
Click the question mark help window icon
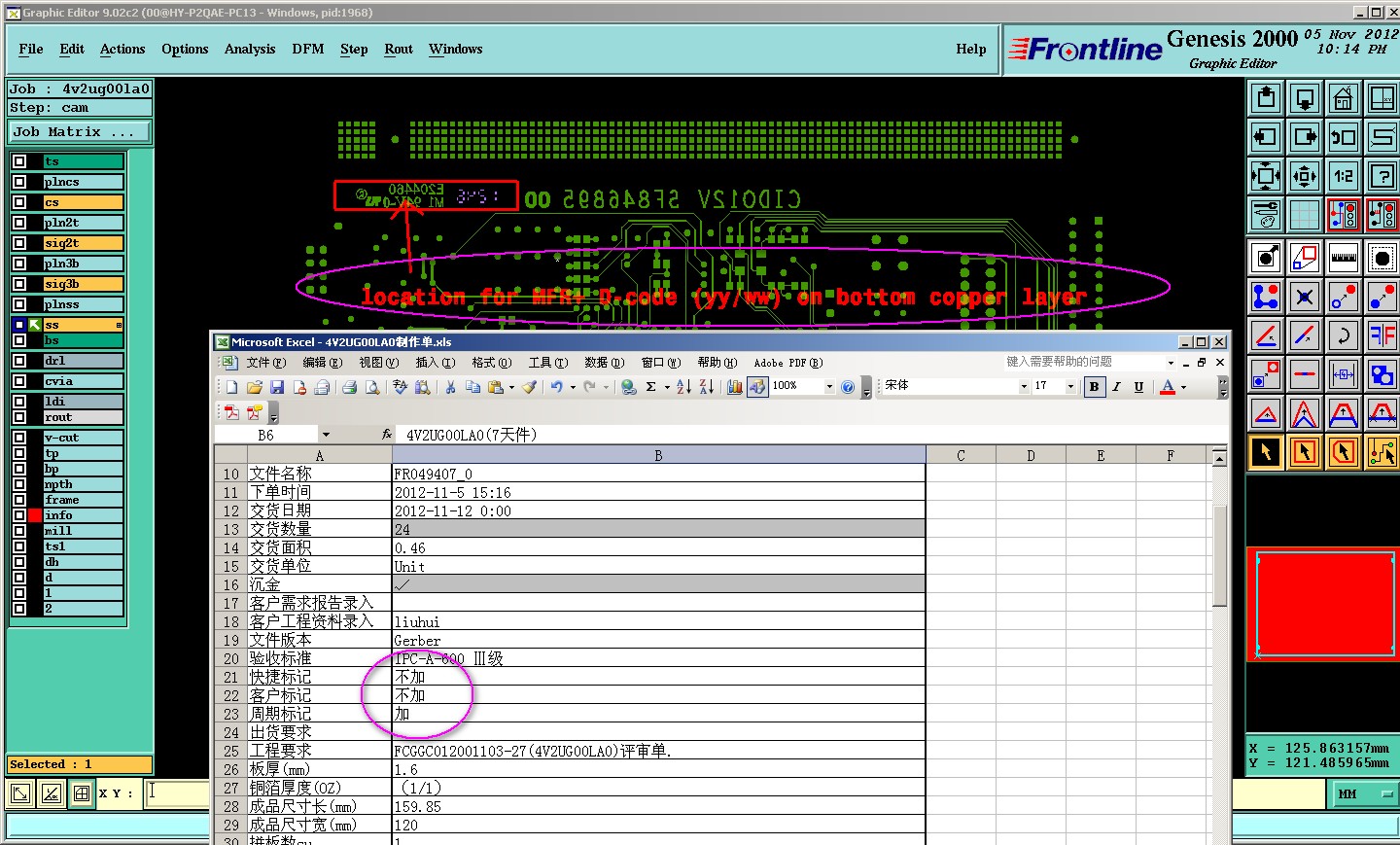pyautogui.click(x=1382, y=176)
